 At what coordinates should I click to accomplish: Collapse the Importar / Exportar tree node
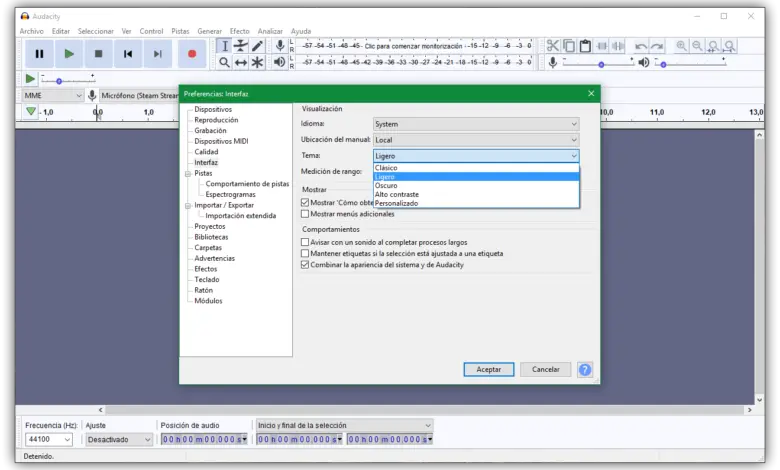tap(188, 205)
